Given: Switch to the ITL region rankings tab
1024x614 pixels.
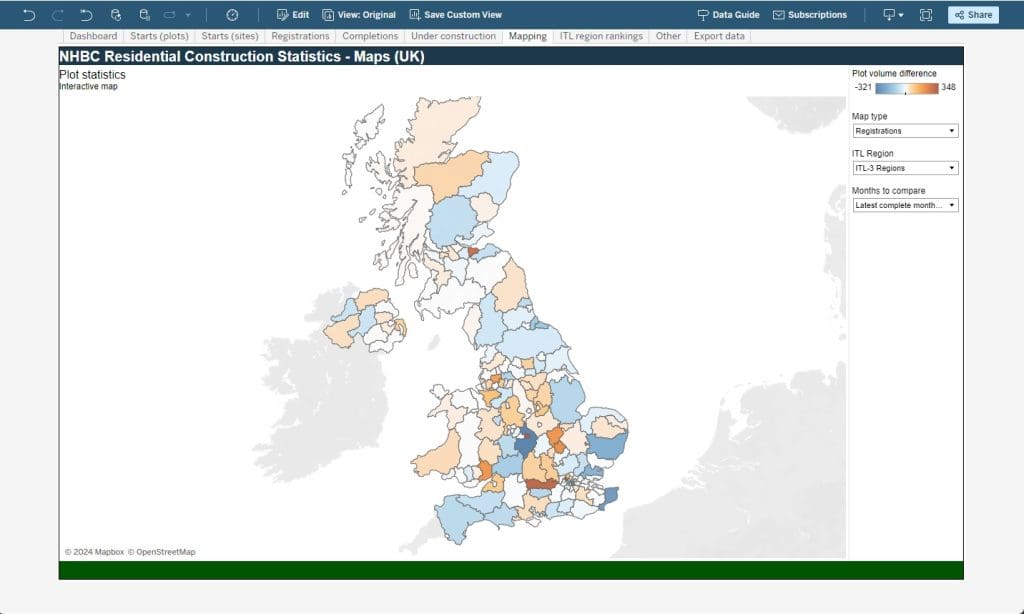Looking at the screenshot, I should (x=601, y=36).
